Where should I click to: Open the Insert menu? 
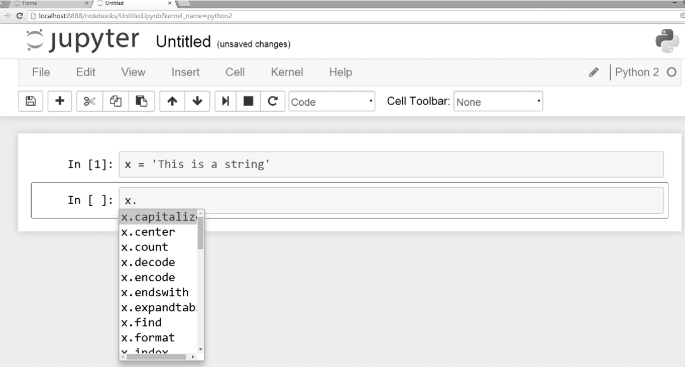185,72
